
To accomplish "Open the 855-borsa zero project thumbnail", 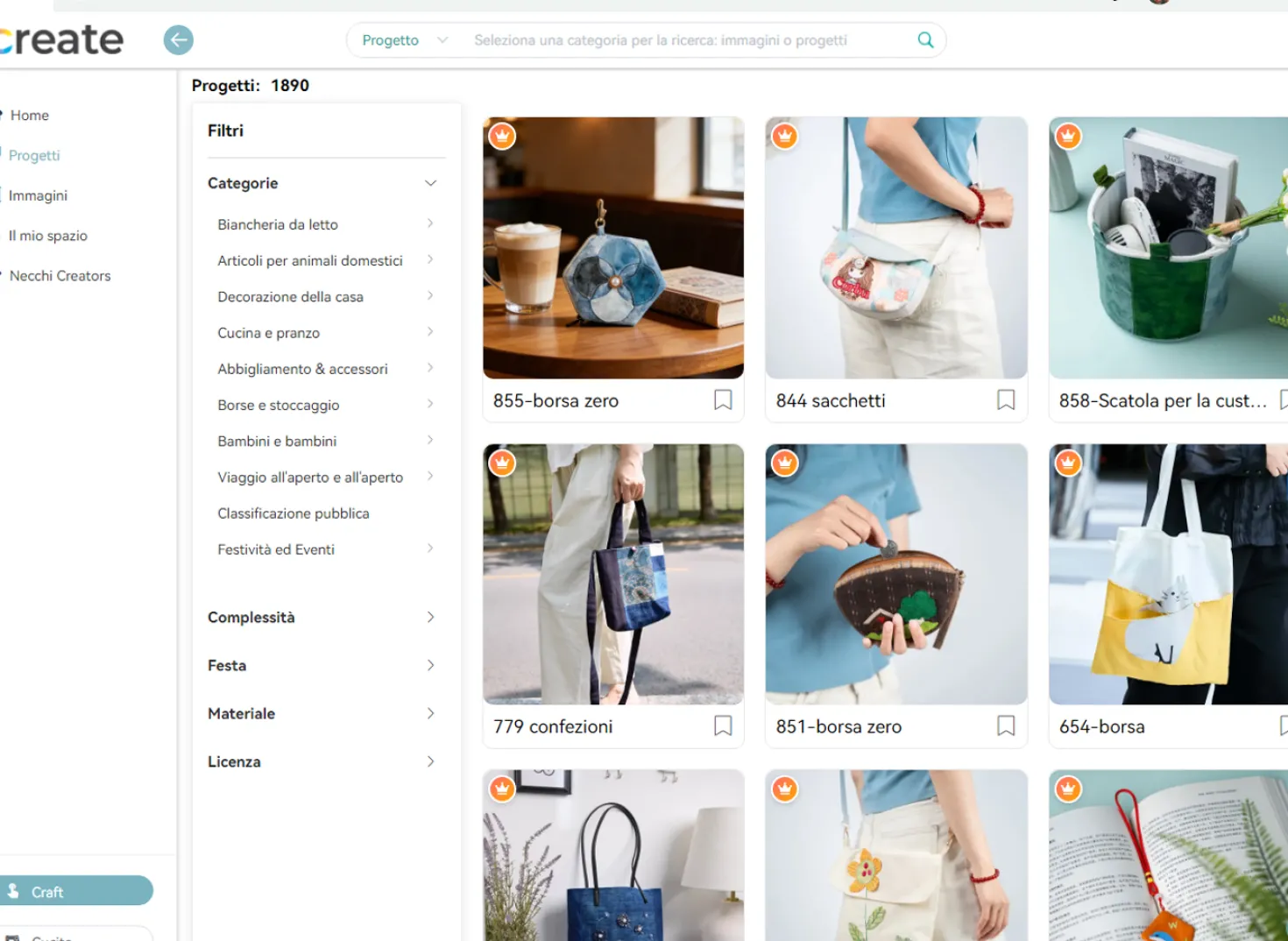I will pyautogui.click(x=613, y=248).
